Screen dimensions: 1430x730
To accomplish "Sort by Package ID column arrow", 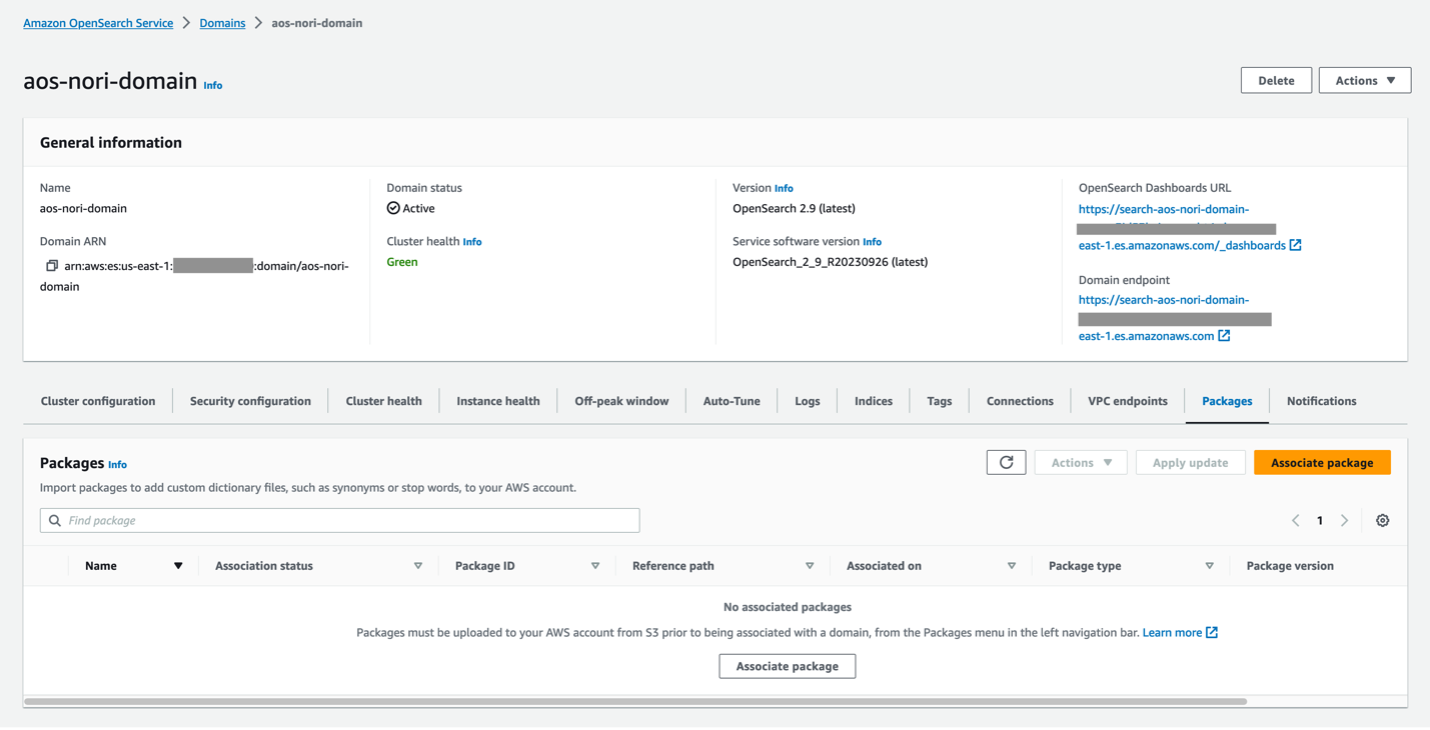I will (x=595, y=566).
